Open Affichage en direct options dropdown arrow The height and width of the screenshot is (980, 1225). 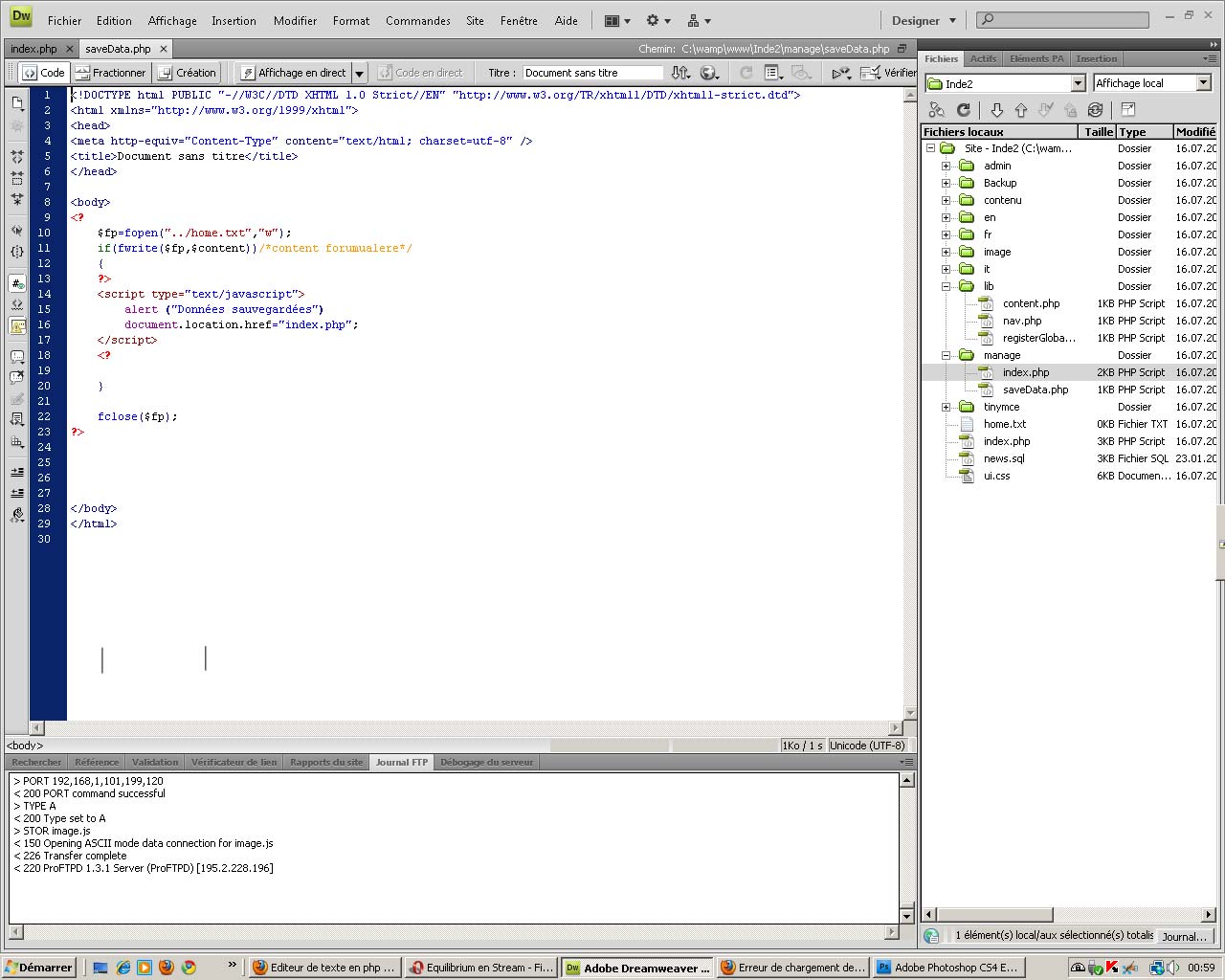[x=360, y=73]
